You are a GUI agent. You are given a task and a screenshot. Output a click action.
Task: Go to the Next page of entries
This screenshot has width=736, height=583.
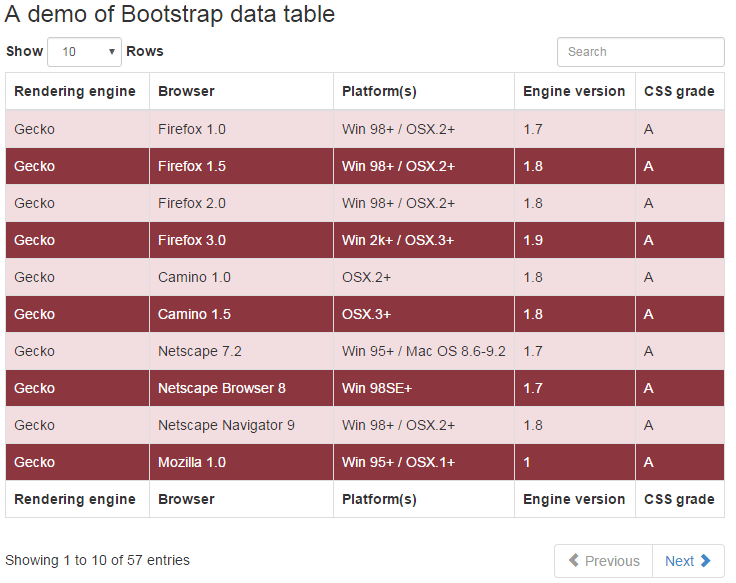pyautogui.click(x=688, y=560)
